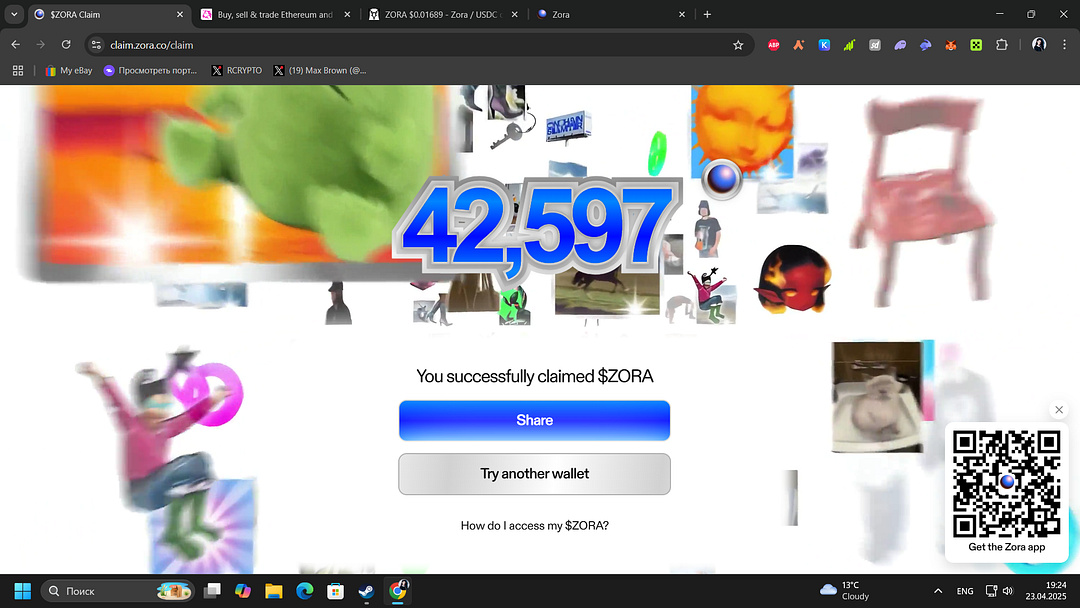
Task: Open the Просмотреть порт... bookmark
Action: click(x=150, y=70)
